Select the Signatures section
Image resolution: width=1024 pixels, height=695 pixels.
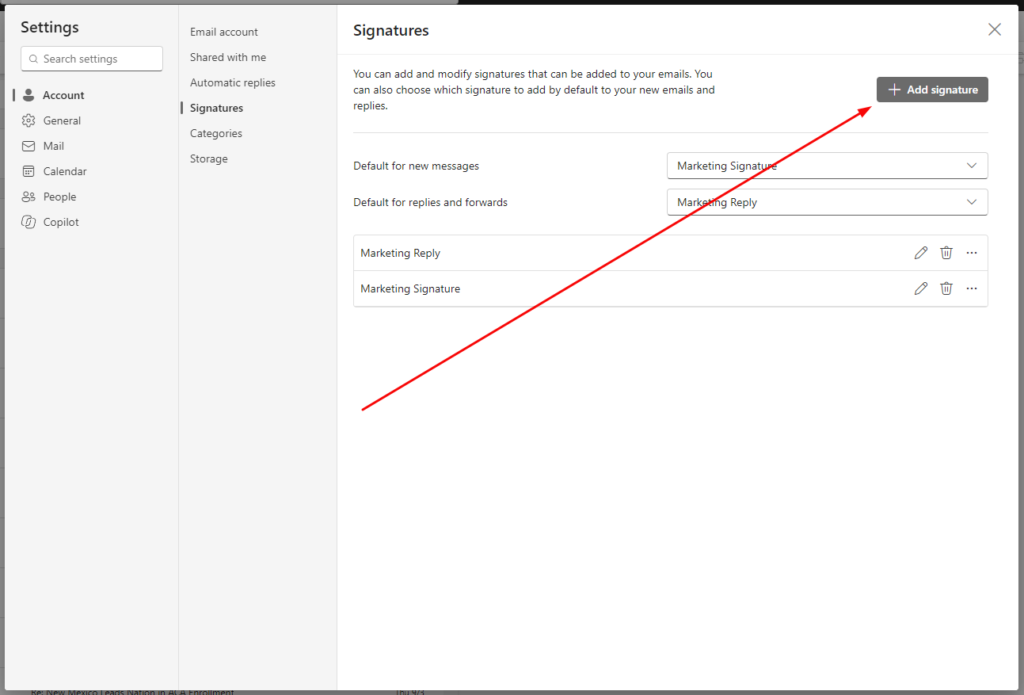(x=216, y=108)
